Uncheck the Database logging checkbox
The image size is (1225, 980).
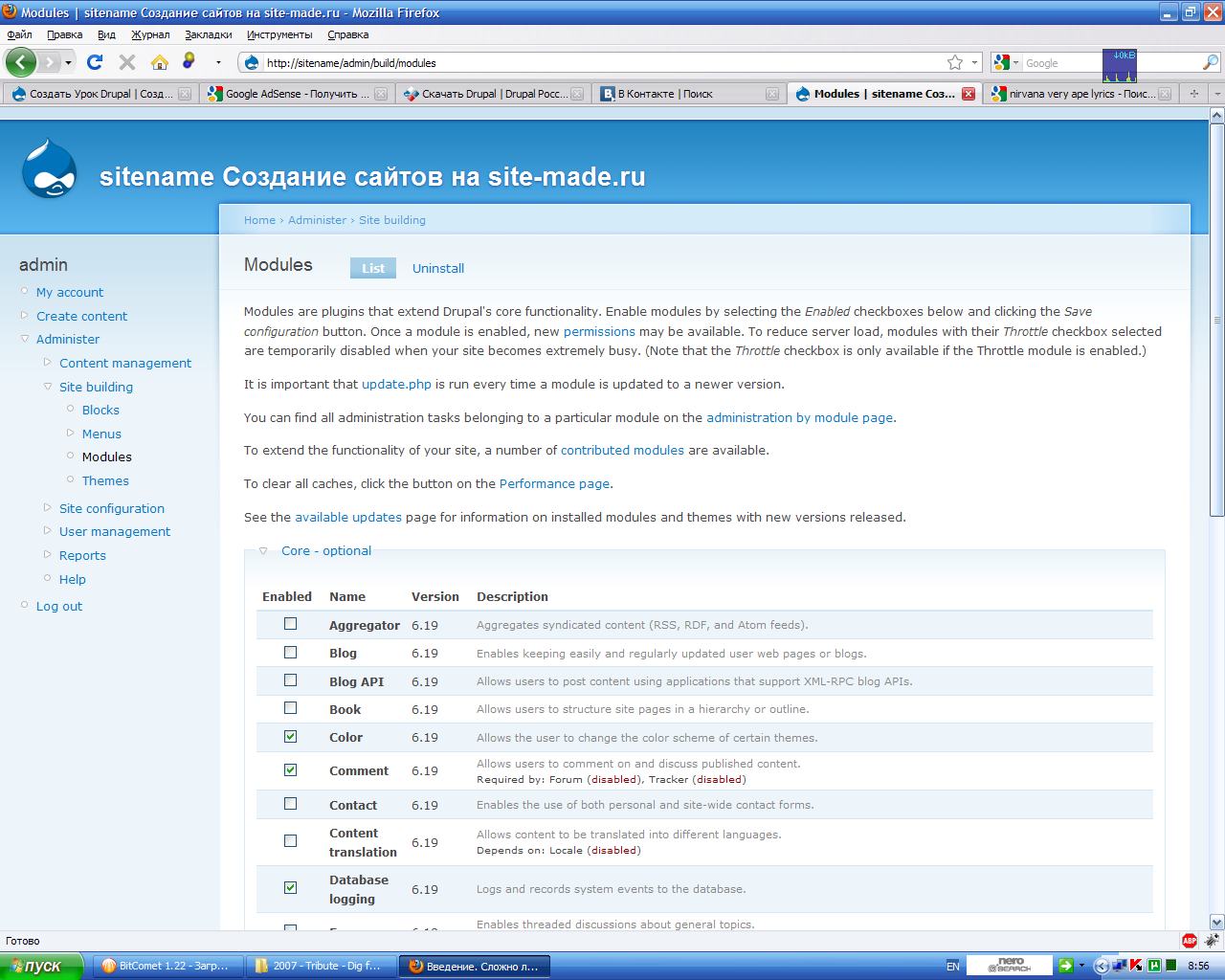(290, 888)
